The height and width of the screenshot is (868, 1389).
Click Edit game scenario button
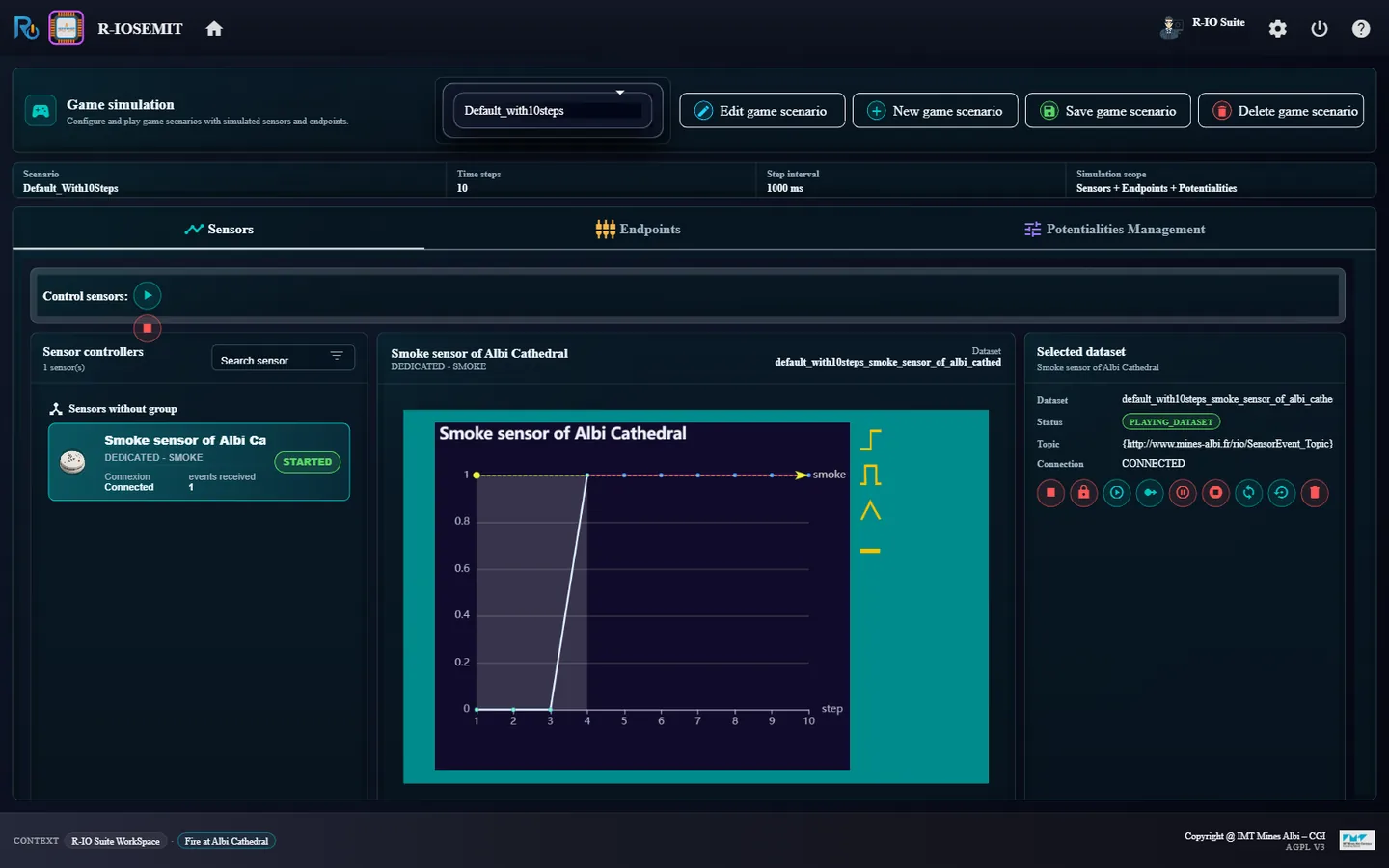click(x=762, y=111)
